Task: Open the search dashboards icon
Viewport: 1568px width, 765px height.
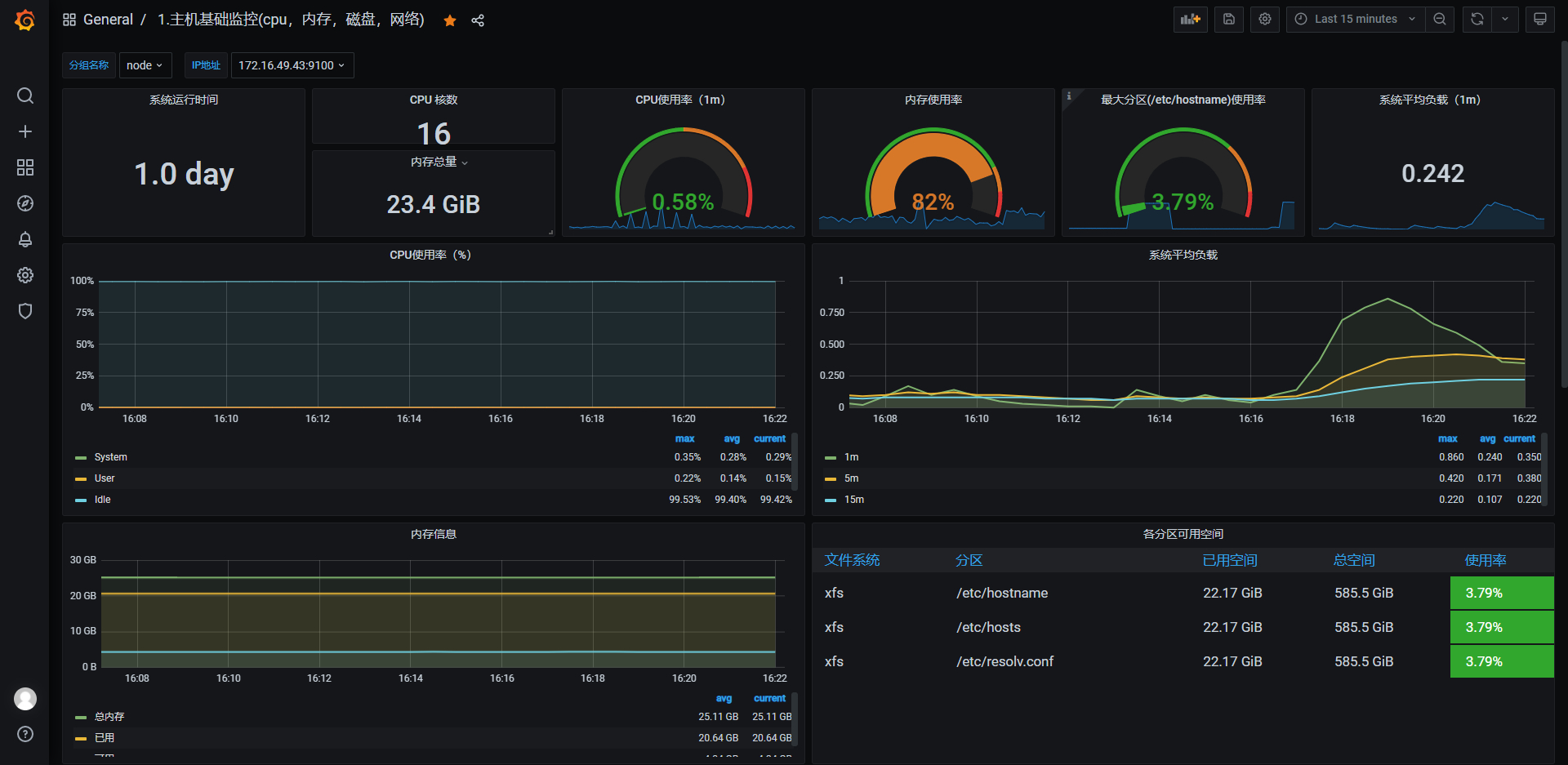Action: click(25, 96)
